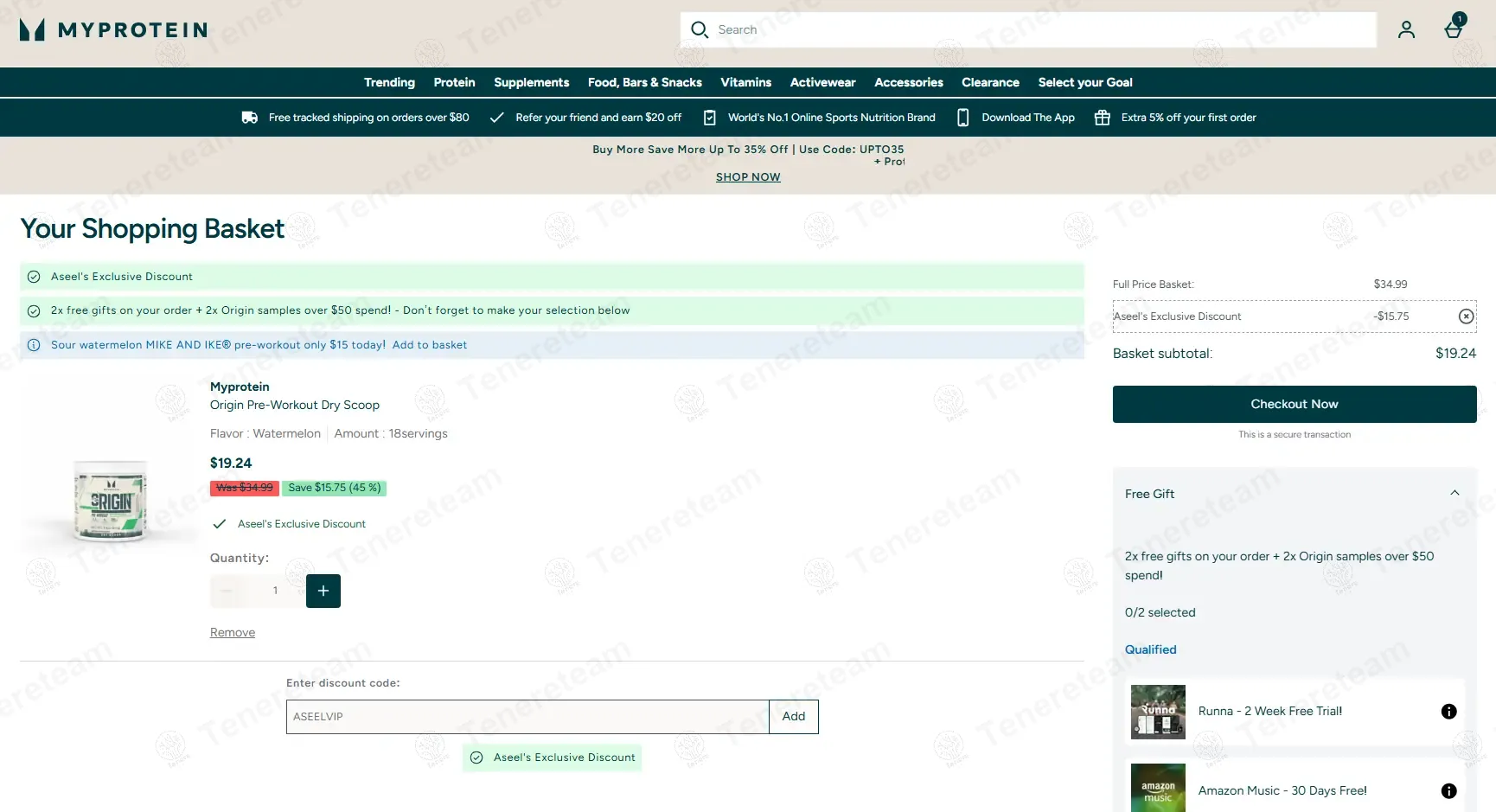Click the gift icon for first order offer
The width and height of the screenshot is (1496, 812).
1102,118
